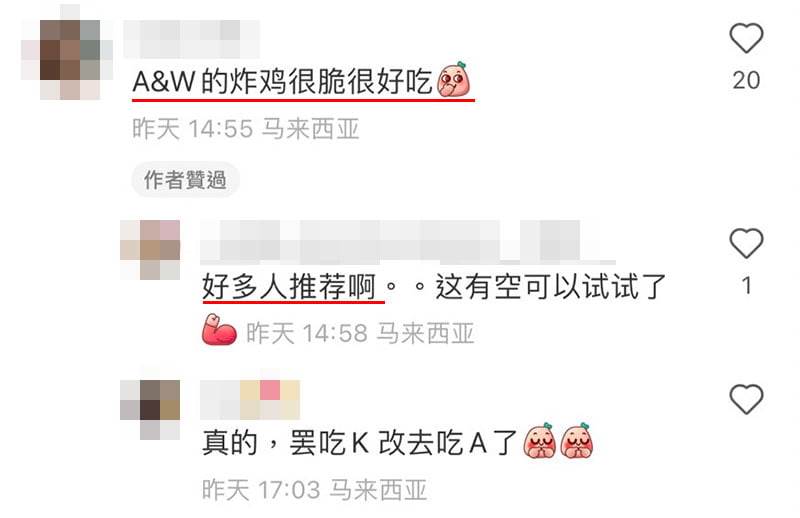This screenshot has width=800, height=518.
Task: Open the second reply author's avatar
Action: tap(150, 250)
